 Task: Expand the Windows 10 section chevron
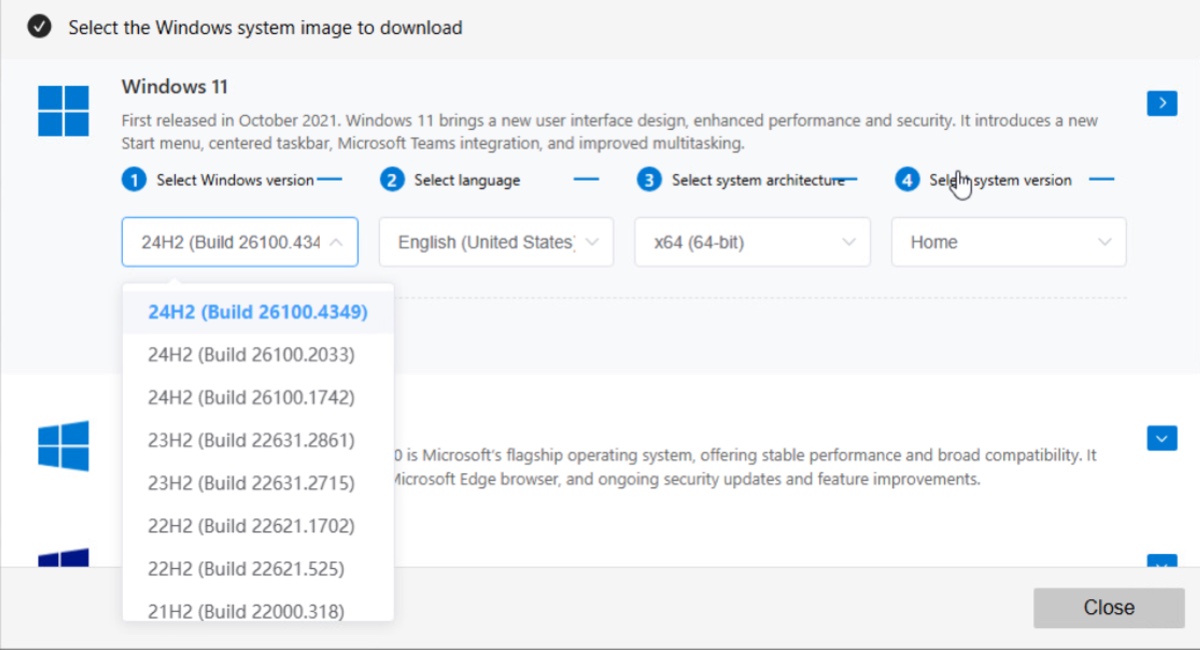coord(1161,438)
